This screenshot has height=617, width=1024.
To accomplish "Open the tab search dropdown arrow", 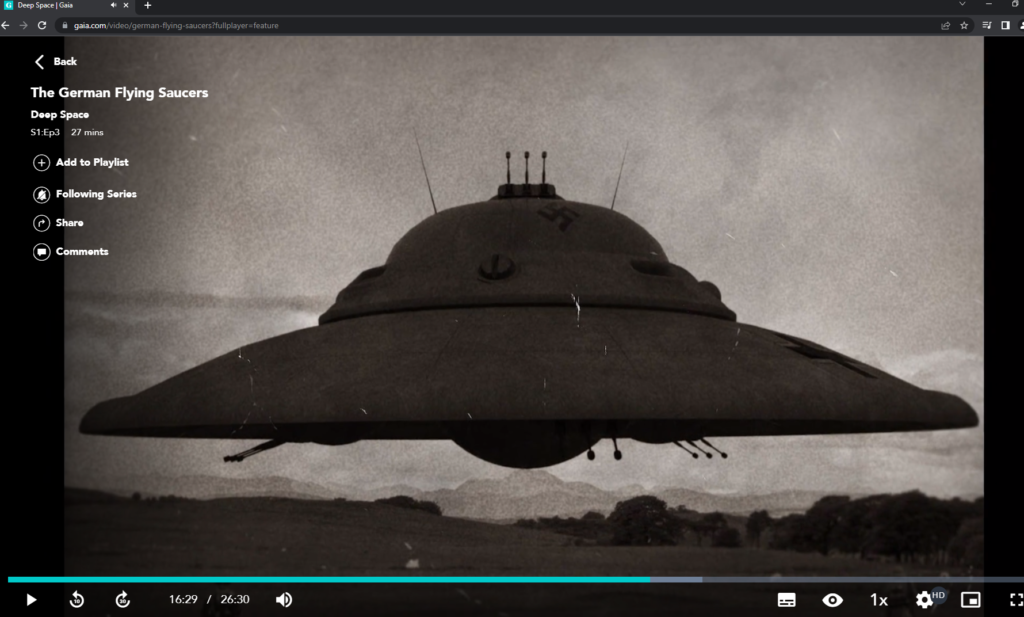I will pyautogui.click(x=962, y=4).
